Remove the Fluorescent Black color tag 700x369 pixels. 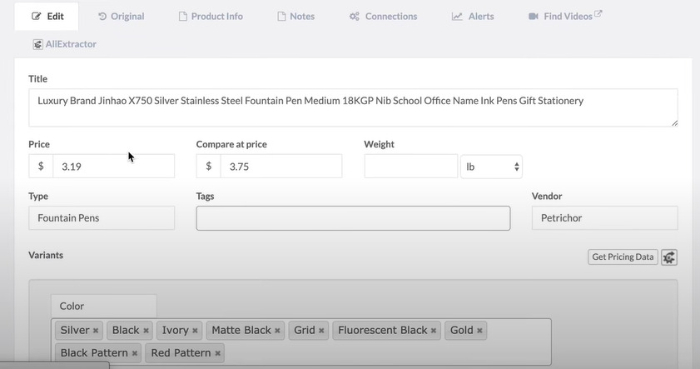click(433, 331)
